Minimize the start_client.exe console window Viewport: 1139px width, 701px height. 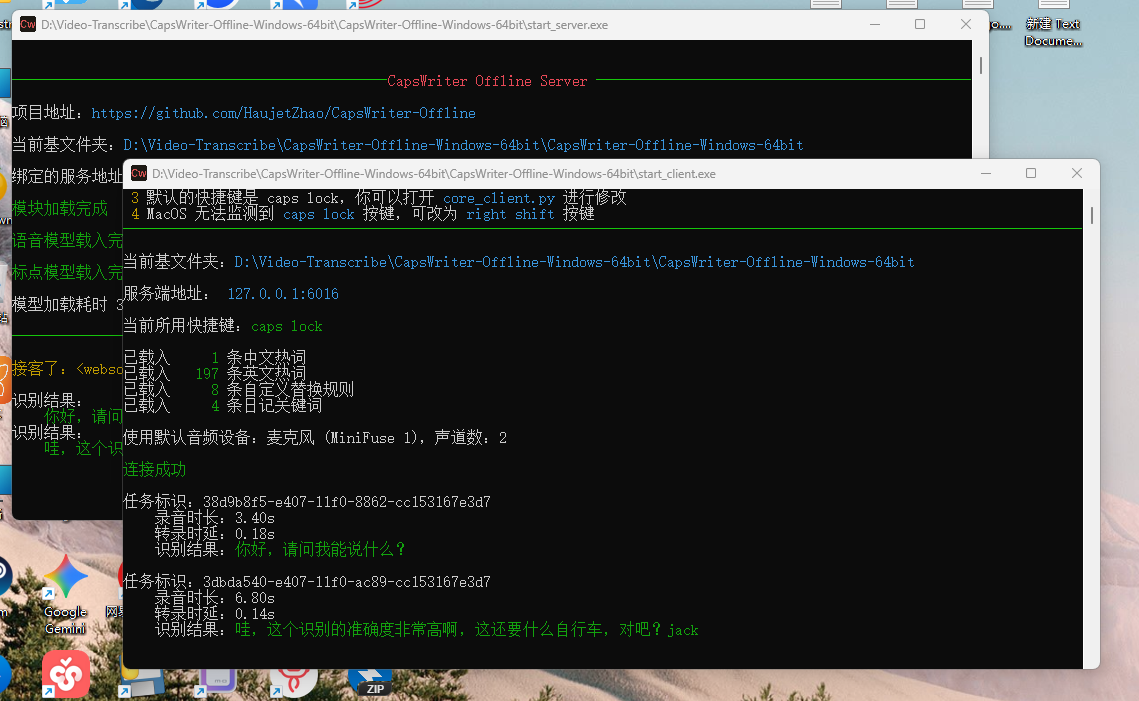pyautogui.click(x=985, y=173)
